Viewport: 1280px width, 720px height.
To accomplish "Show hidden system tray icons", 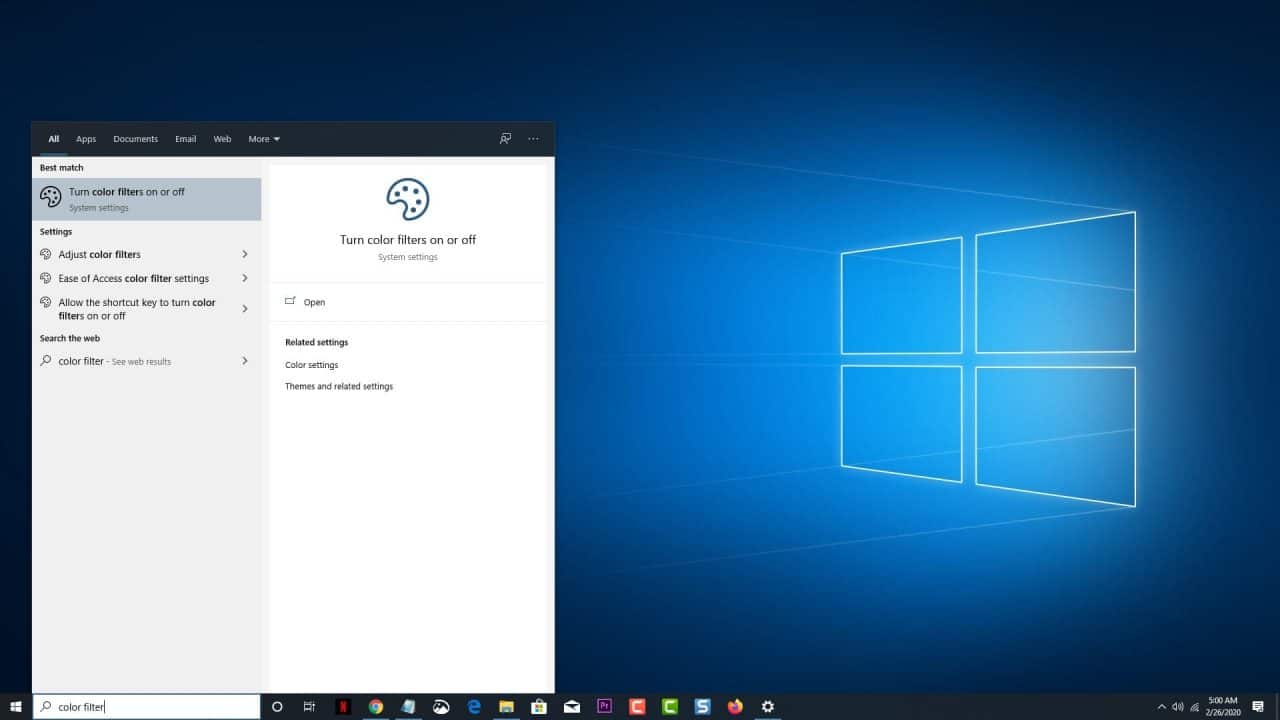I will pos(1161,707).
